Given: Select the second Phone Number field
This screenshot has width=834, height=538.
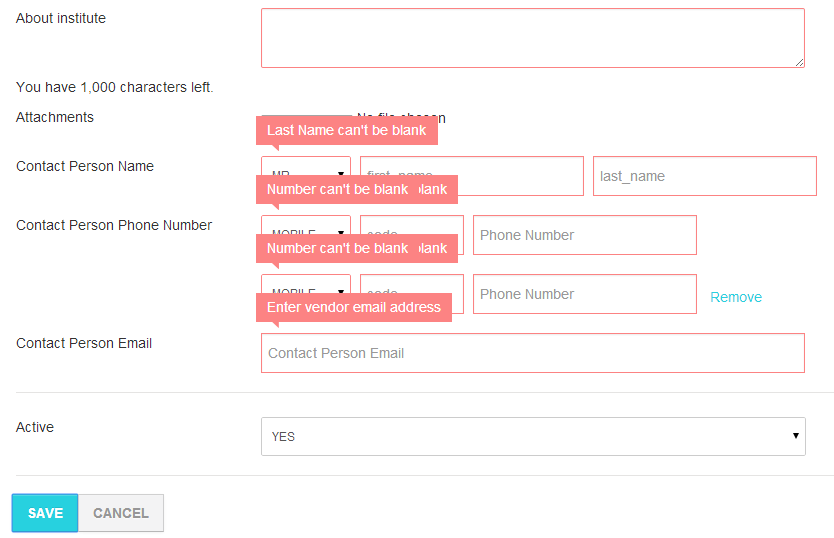Looking at the screenshot, I should tap(585, 294).
